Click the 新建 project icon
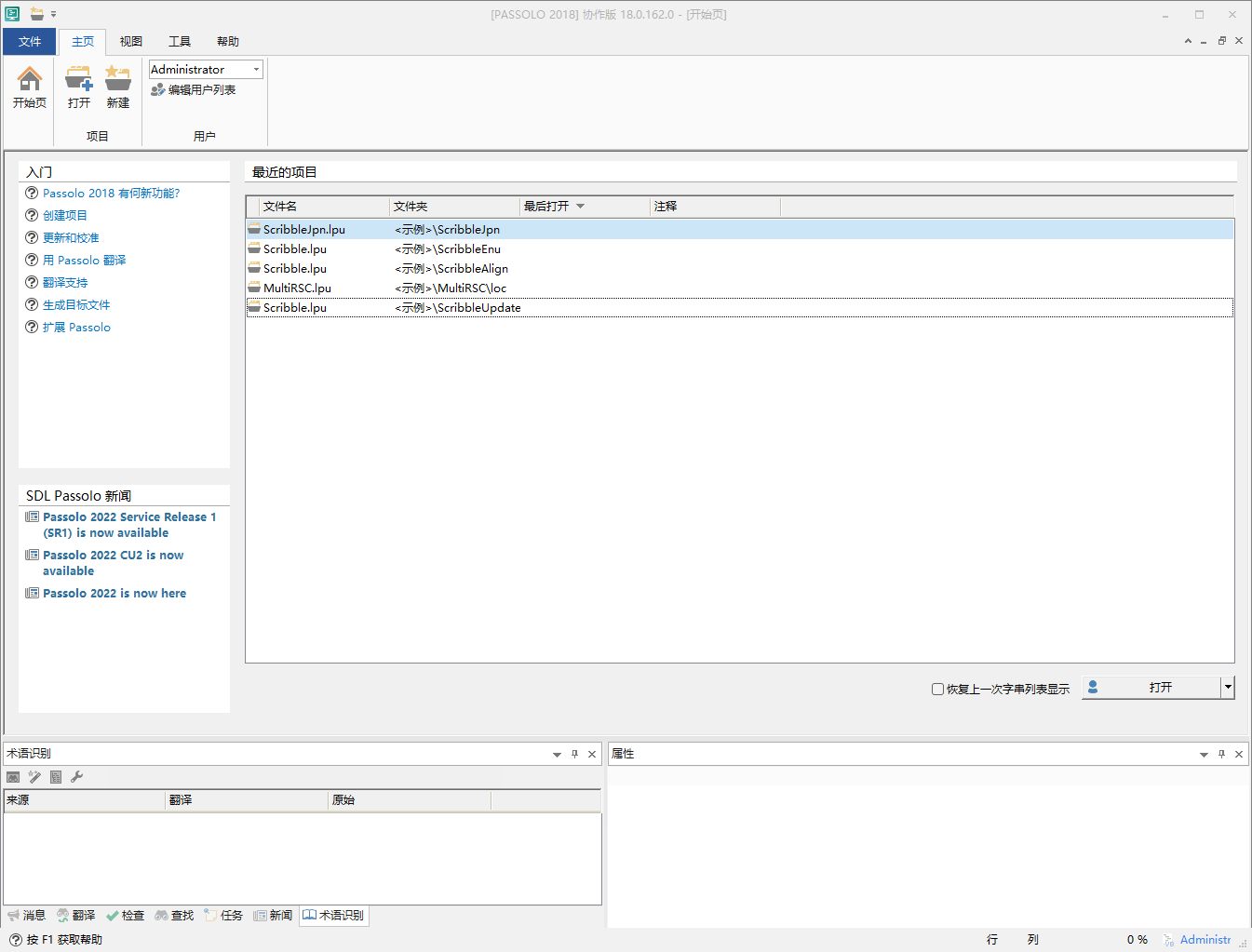Viewport: 1252px width, 952px height. click(118, 79)
